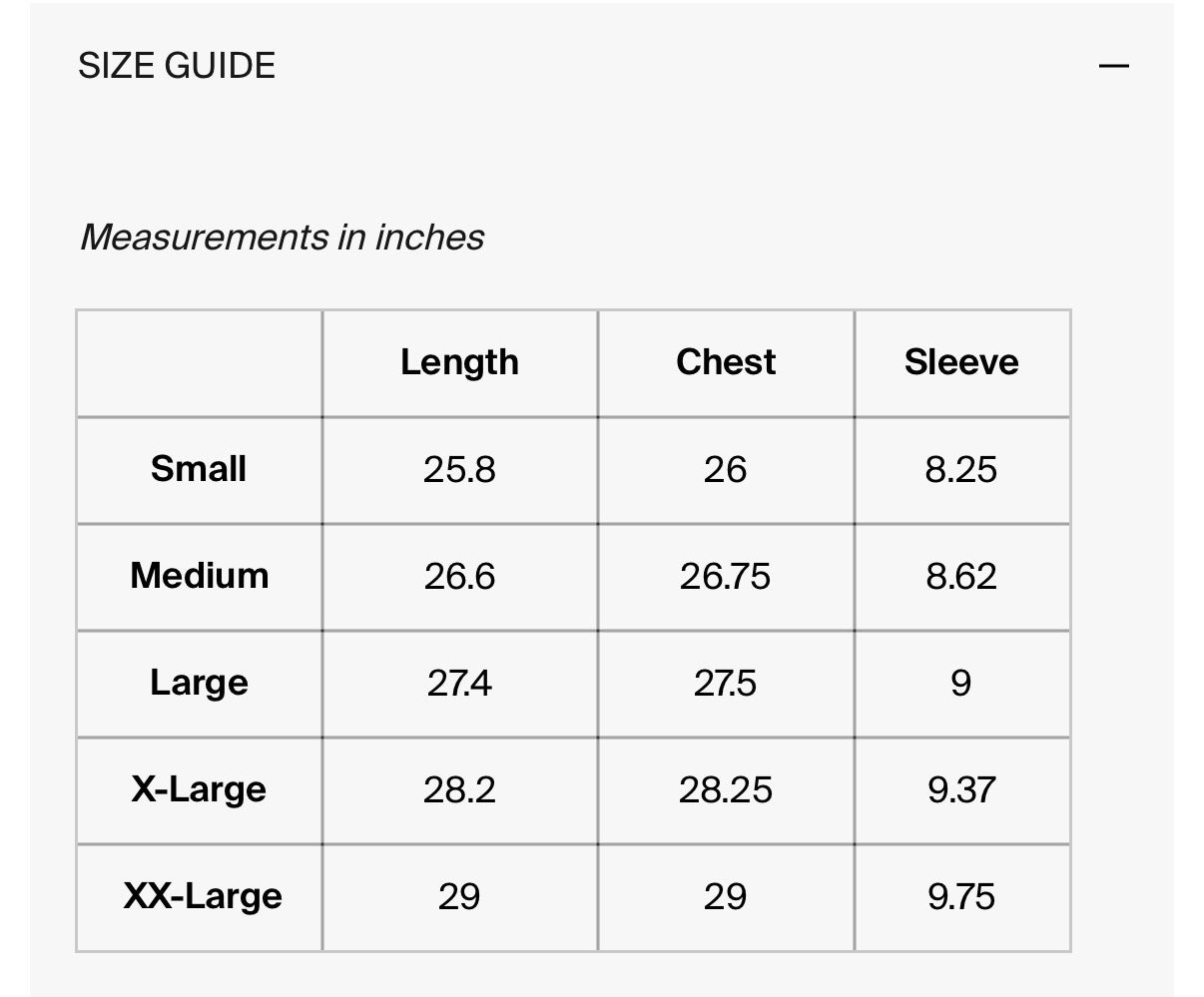Image resolution: width=1204 pixels, height=997 pixels.
Task: Click the X-Large row label
Action: click(199, 790)
